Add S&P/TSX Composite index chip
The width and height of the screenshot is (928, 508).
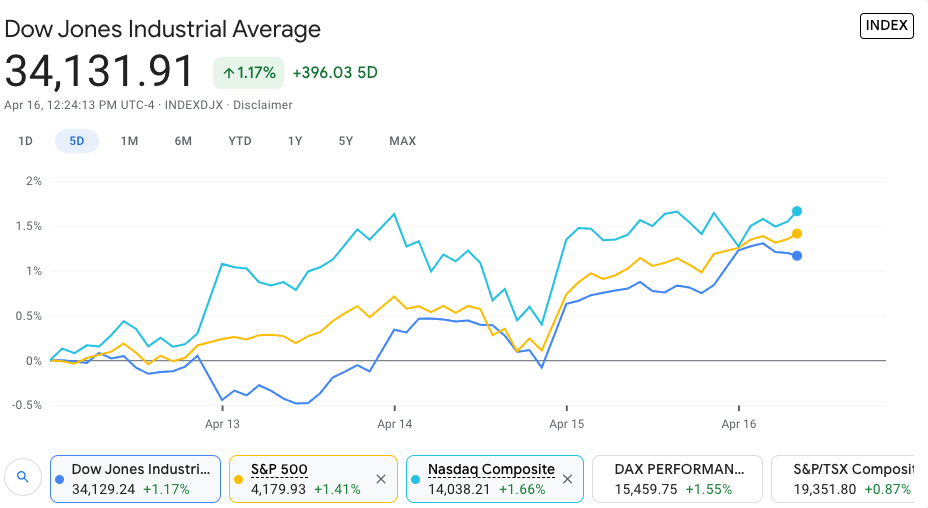[x=843, y=479]
